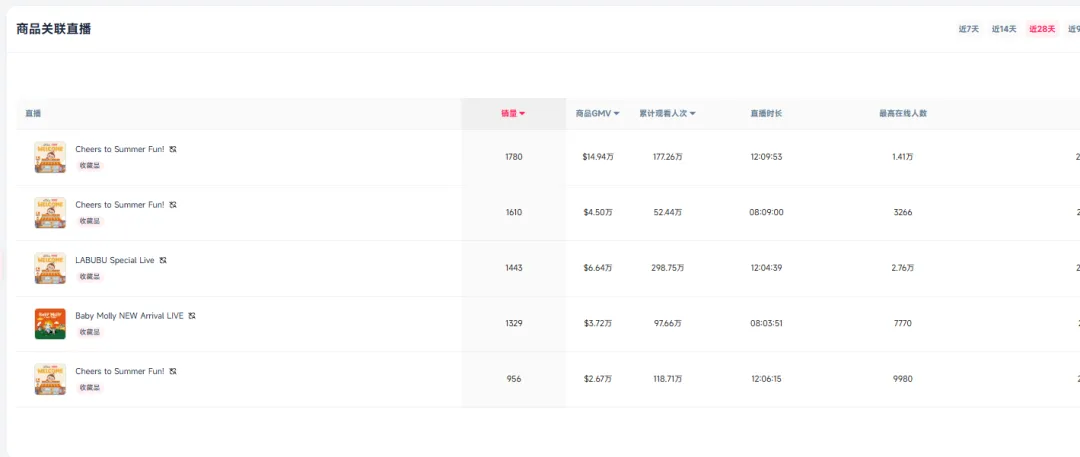
Task: Select the 收藏品 tag in the 1780-sales row
Action: [90, 165]
